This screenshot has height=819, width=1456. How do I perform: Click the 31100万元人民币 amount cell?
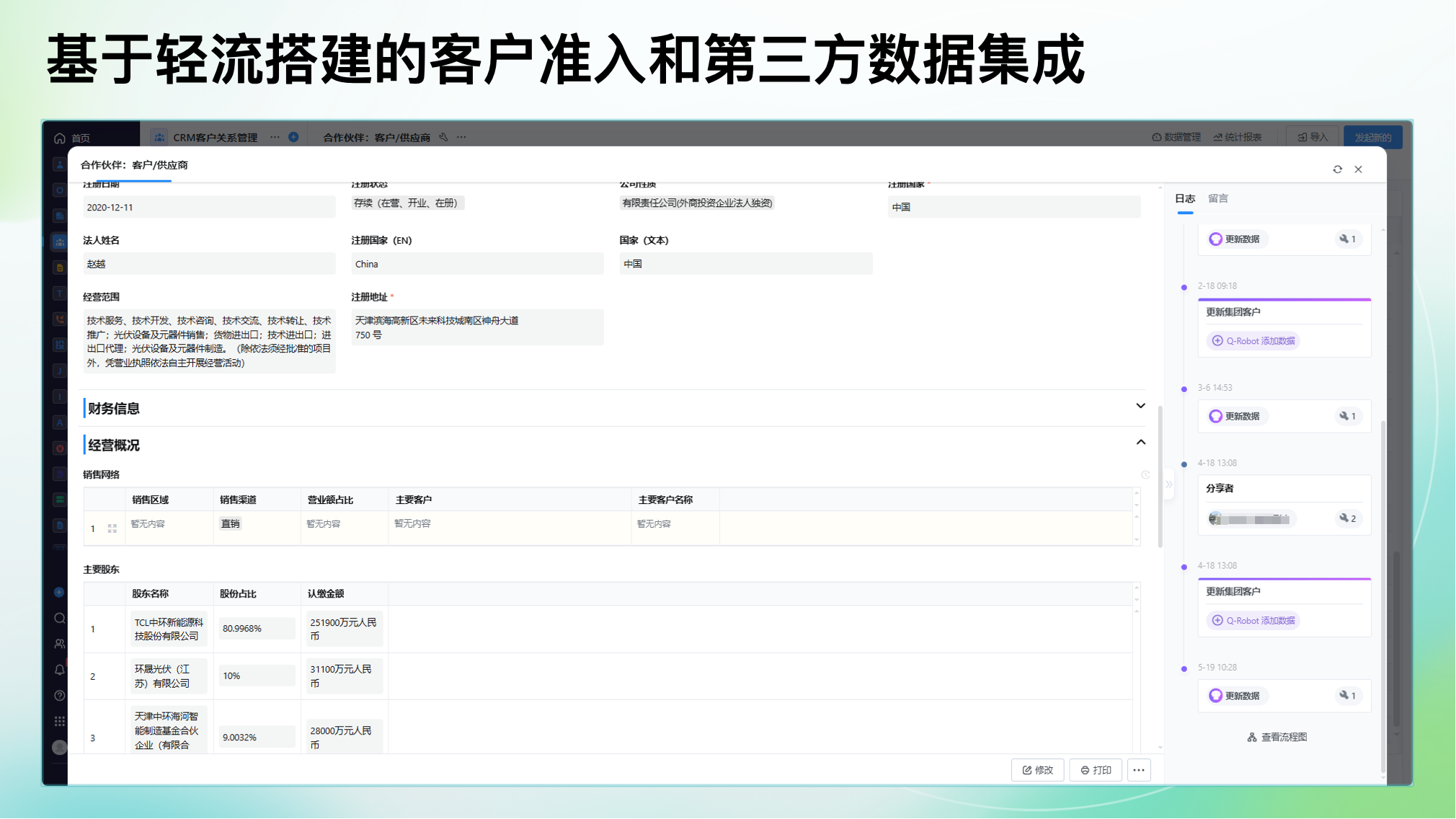click(x=344, y=676)
